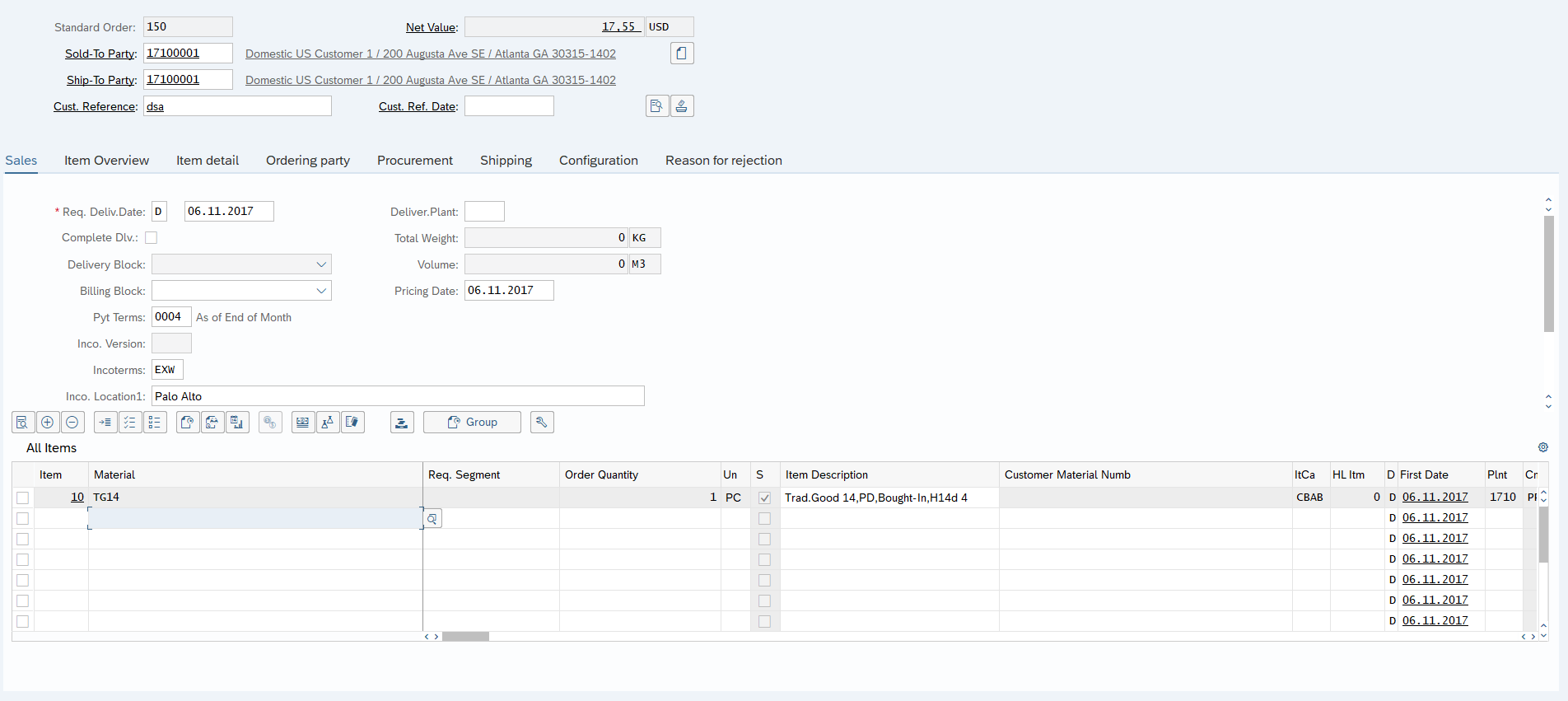Switch to the Shipping tab

pyautogui.click(x=506, y=161)
